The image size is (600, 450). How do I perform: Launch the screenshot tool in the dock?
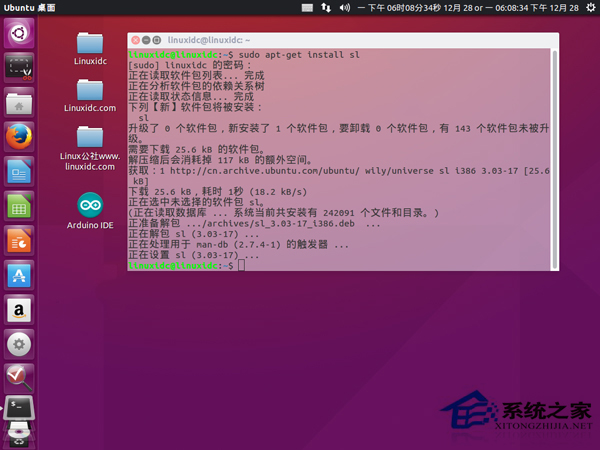pos(19,68)
